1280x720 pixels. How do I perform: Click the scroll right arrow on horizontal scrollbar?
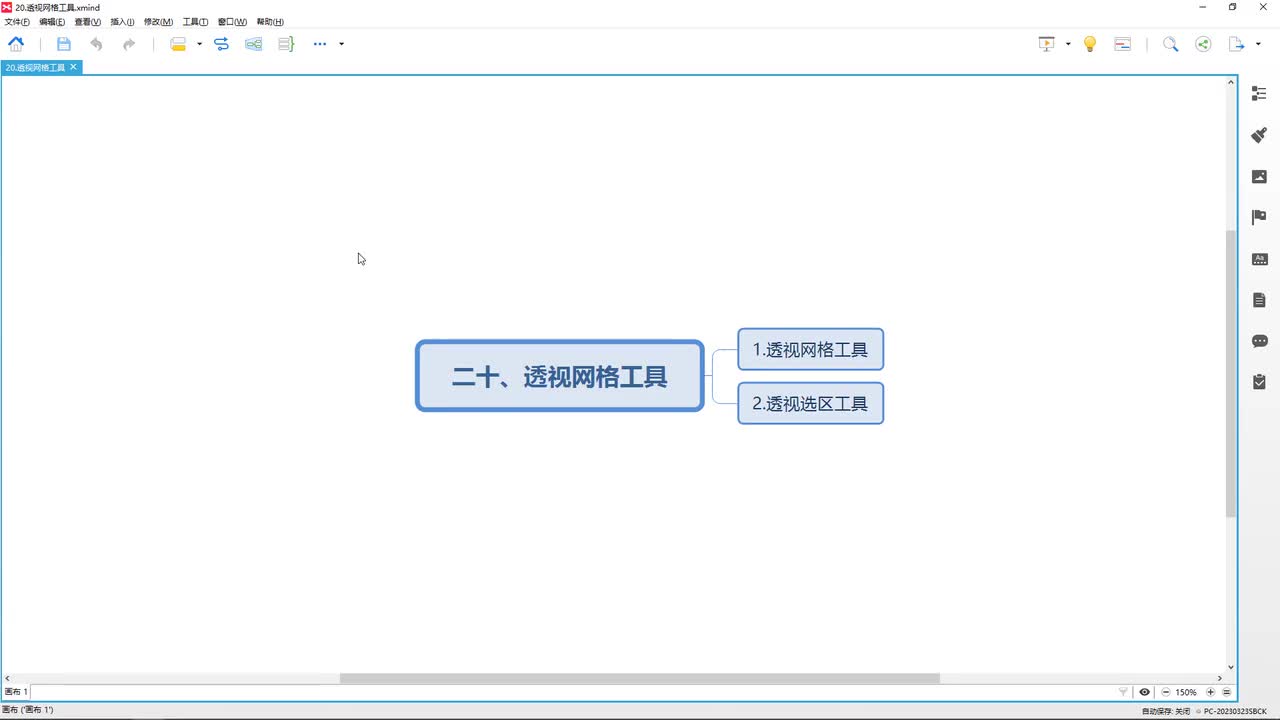[x=1219, y=678]
